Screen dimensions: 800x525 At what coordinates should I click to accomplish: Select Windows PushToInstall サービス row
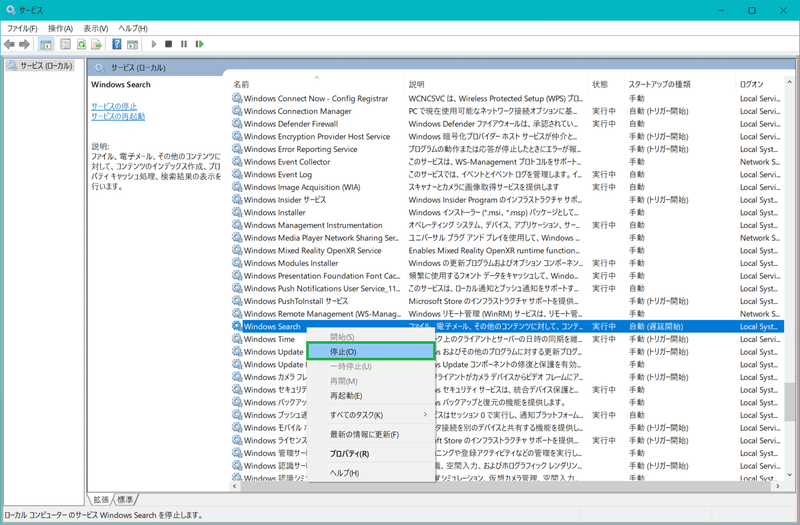point(508,301)
